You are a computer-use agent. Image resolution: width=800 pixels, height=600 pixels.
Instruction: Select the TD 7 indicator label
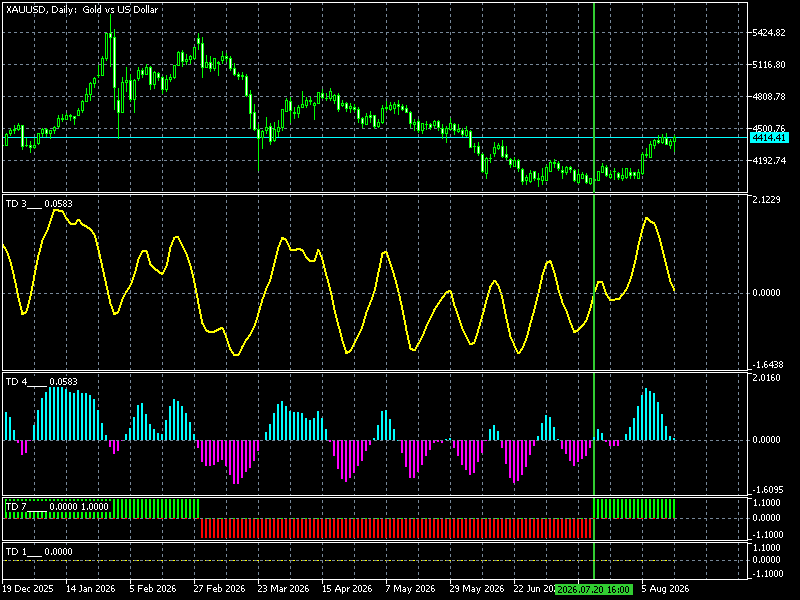[x=57, y=507]
